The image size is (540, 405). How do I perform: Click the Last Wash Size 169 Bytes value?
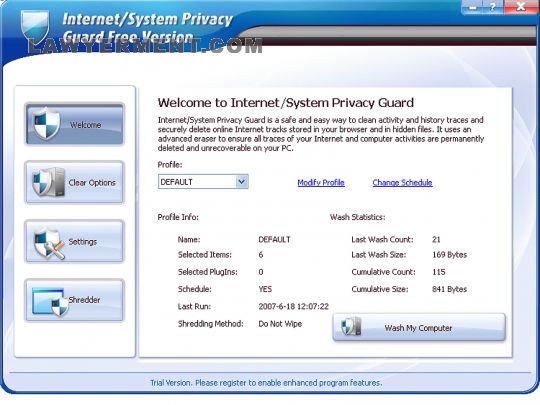coord(449,255)
